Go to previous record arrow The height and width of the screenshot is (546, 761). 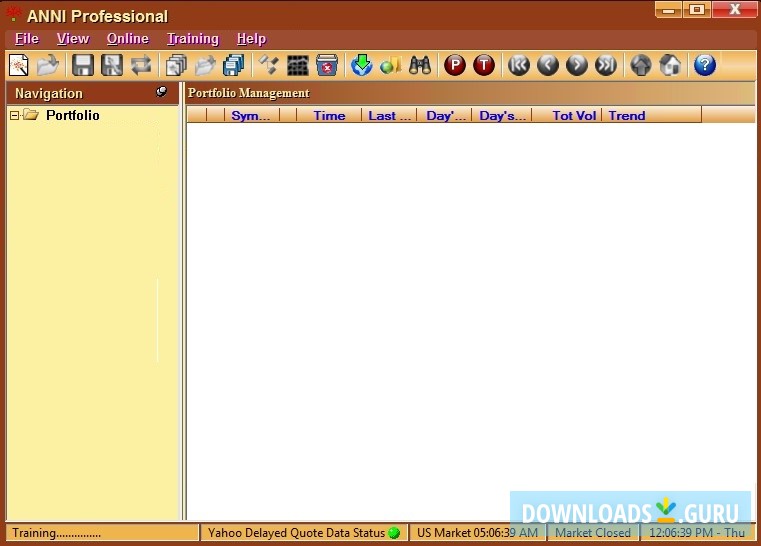pyautogui.click(x=548, y=66)
